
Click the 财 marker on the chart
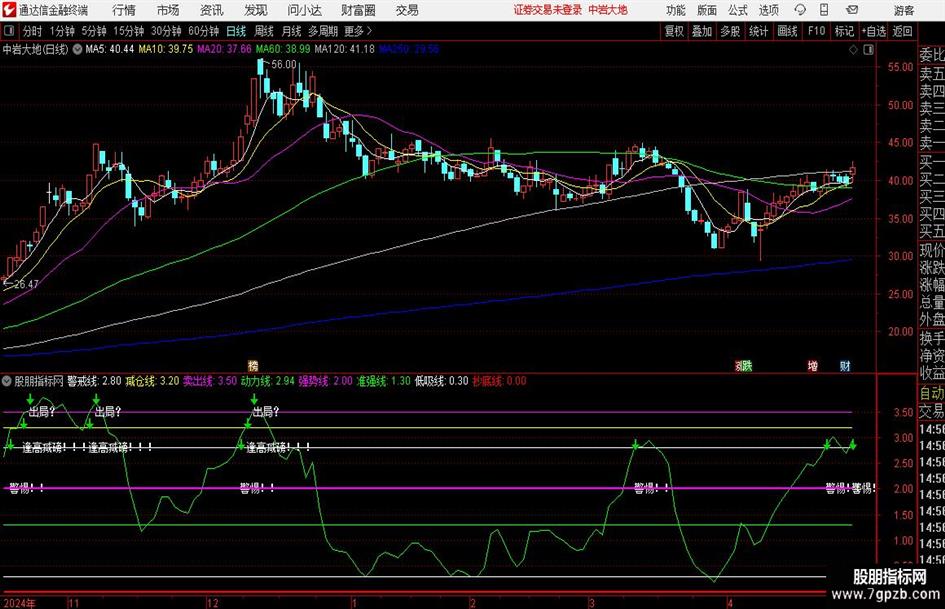[x=845, y=365]
